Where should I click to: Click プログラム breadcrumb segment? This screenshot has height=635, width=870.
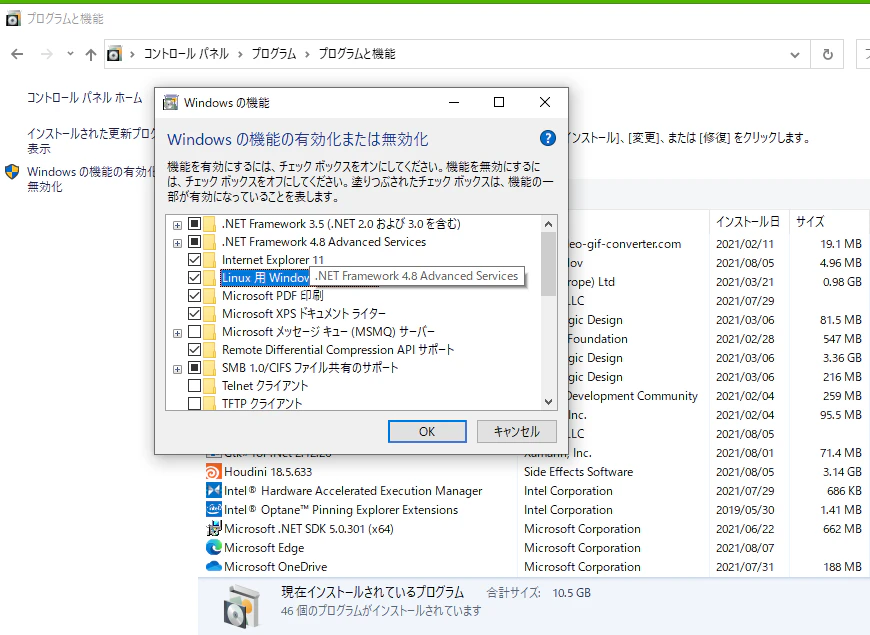pyautogui.click(x=274, y=54)
